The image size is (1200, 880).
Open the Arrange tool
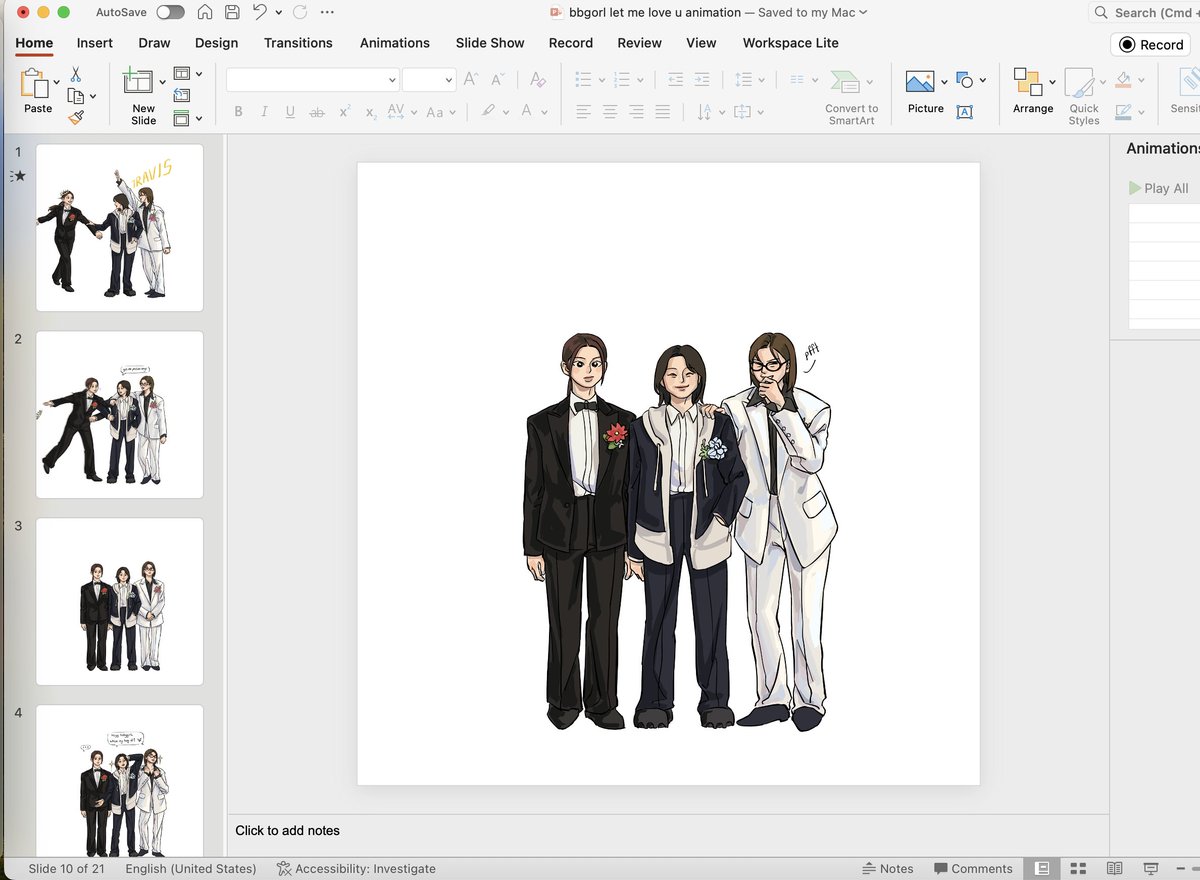coord(1027,82)
